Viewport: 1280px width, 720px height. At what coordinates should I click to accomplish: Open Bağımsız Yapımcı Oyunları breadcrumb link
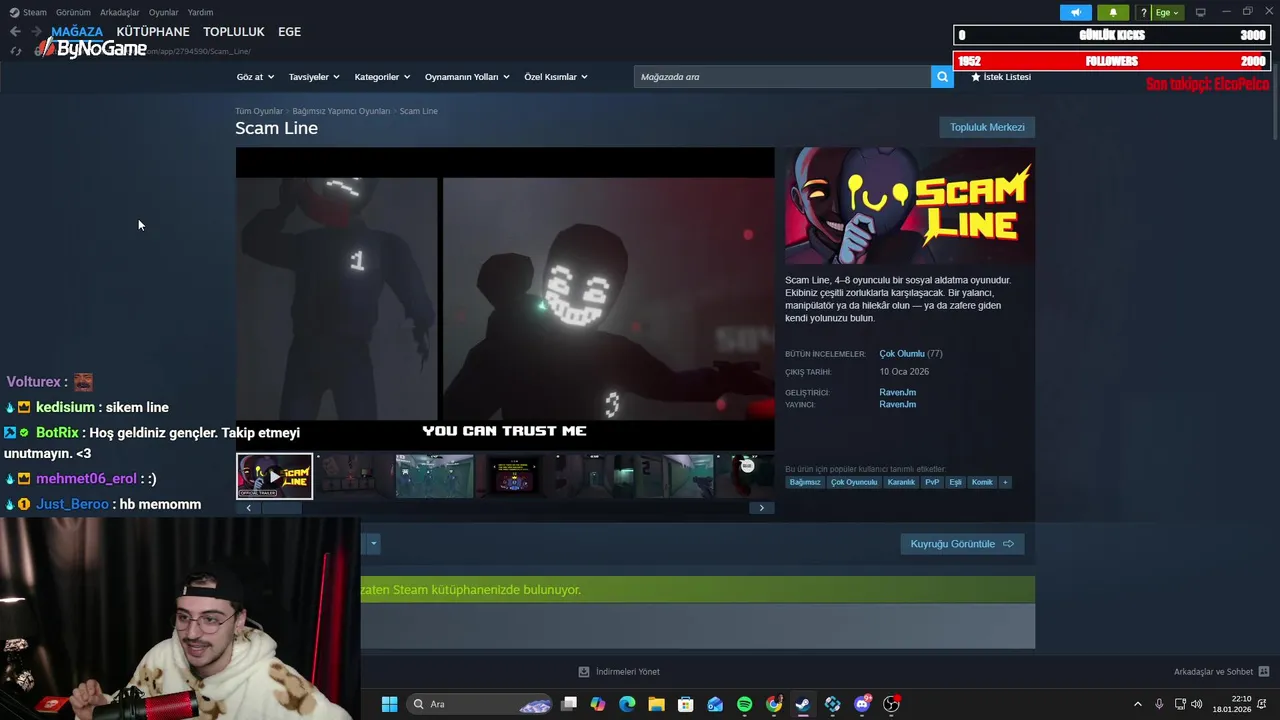pos(341,111)
